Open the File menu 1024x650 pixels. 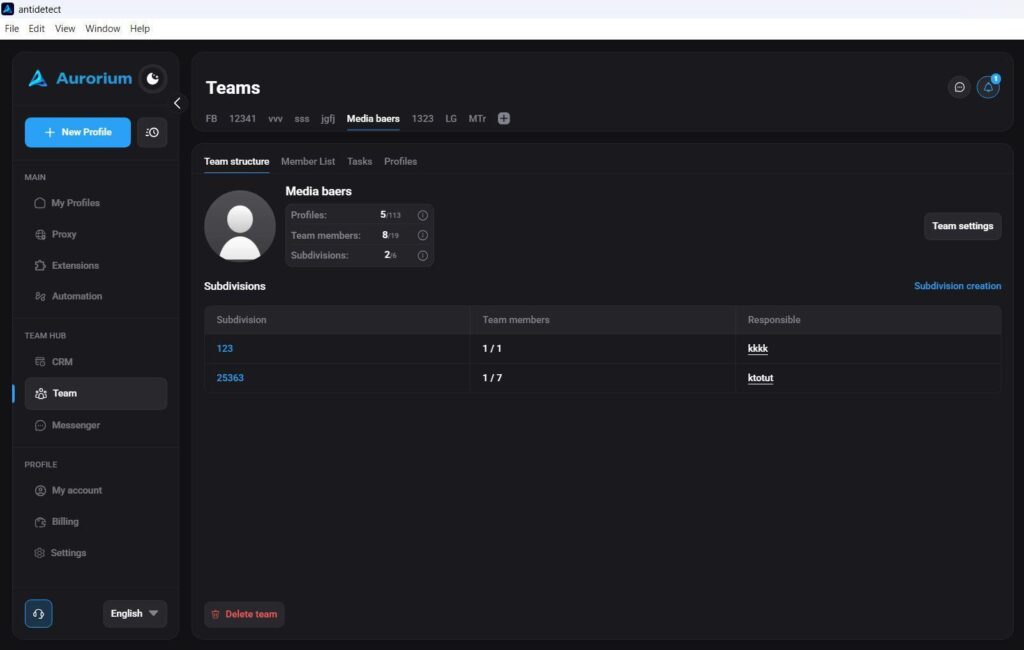tap(12, 29)
